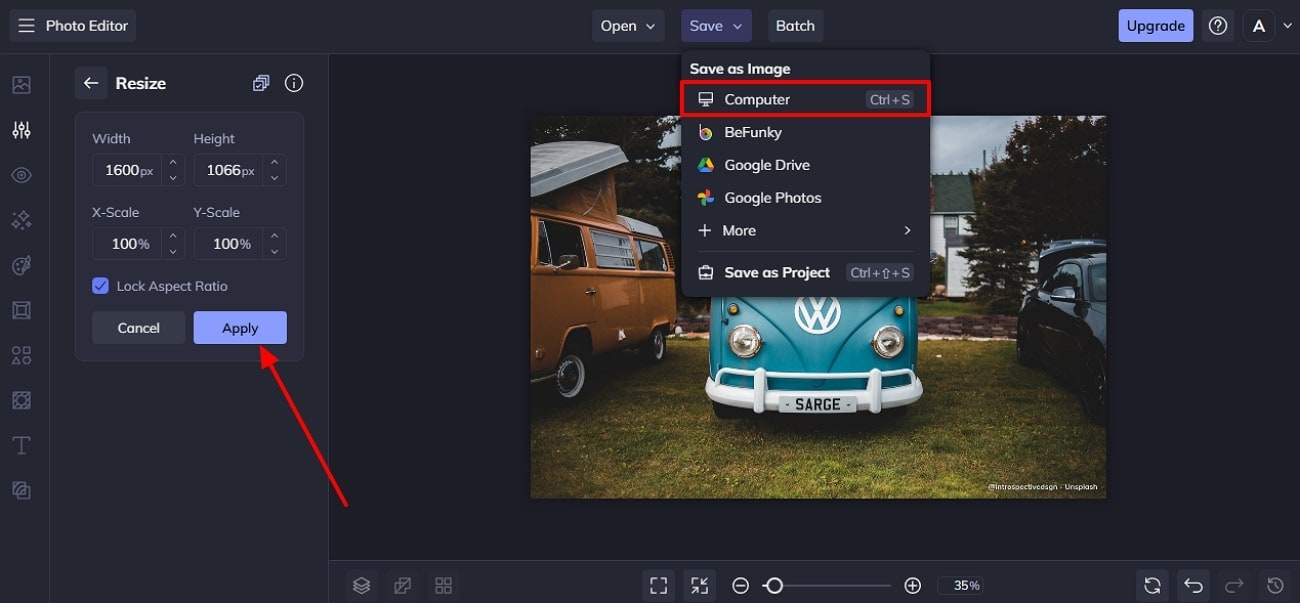Screen dimensions: 1300x603
Task: Click the Batch button
Action: tap(795, 26)
